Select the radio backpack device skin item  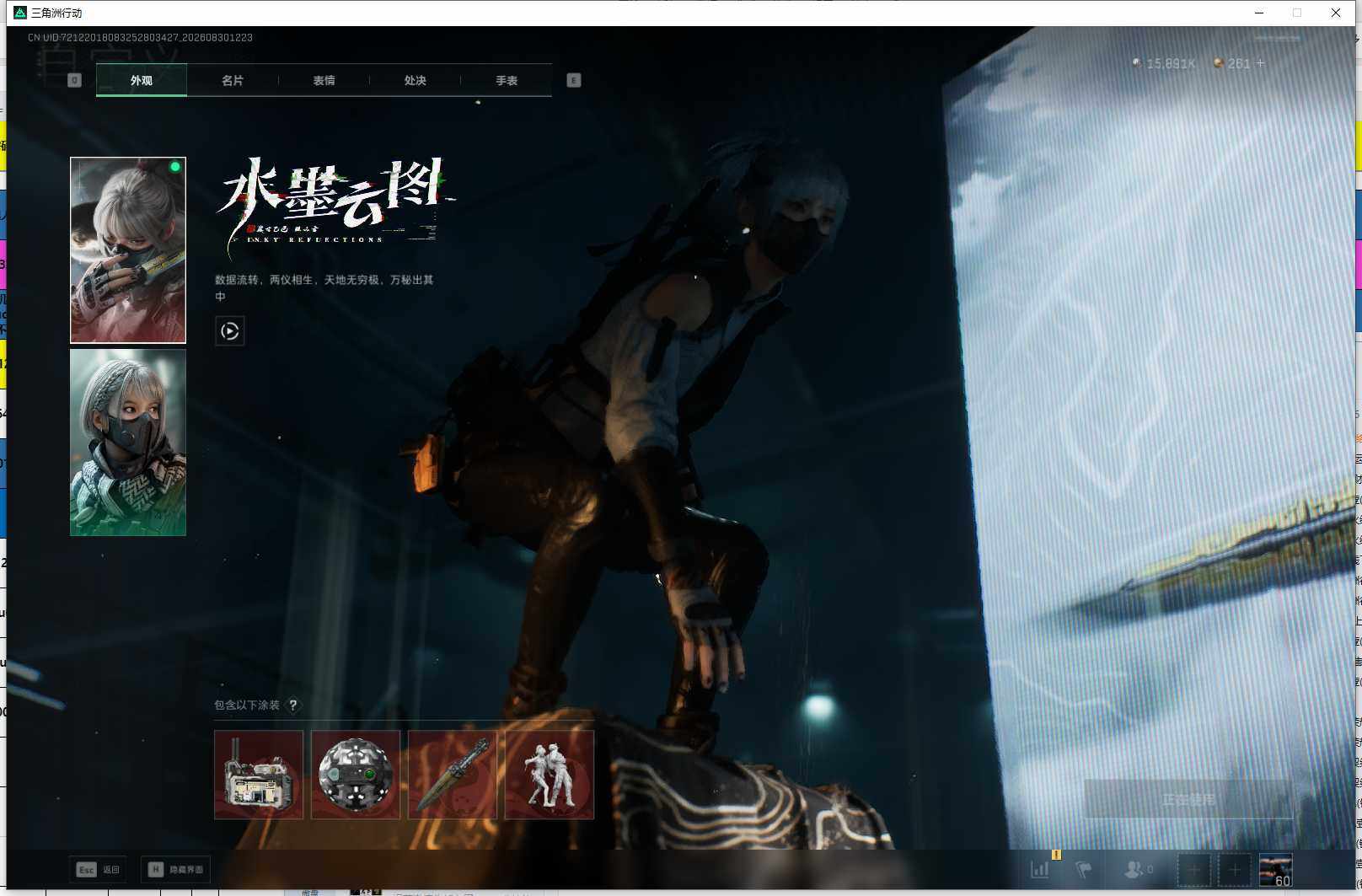[259, 775]
